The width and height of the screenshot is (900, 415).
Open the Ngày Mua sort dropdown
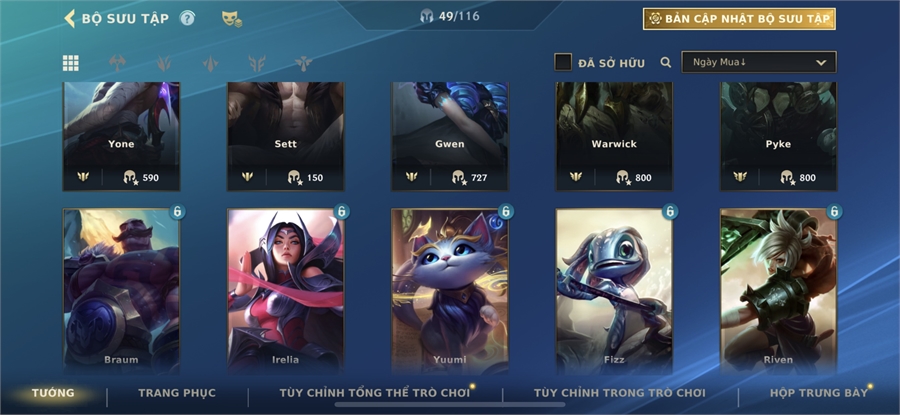tap(759, 62)
